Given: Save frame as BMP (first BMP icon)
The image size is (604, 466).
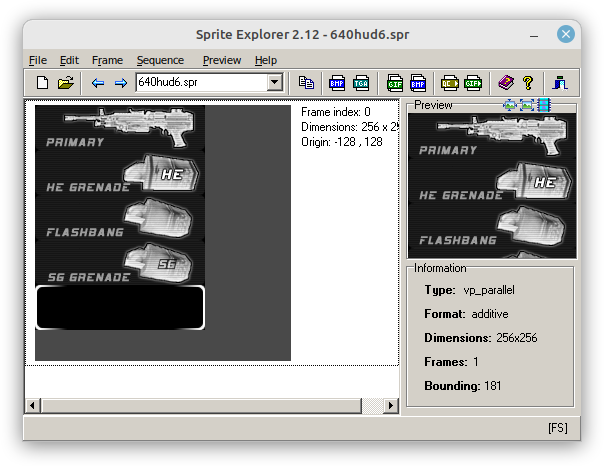Looking at the screenshot, I should (337, 83).
